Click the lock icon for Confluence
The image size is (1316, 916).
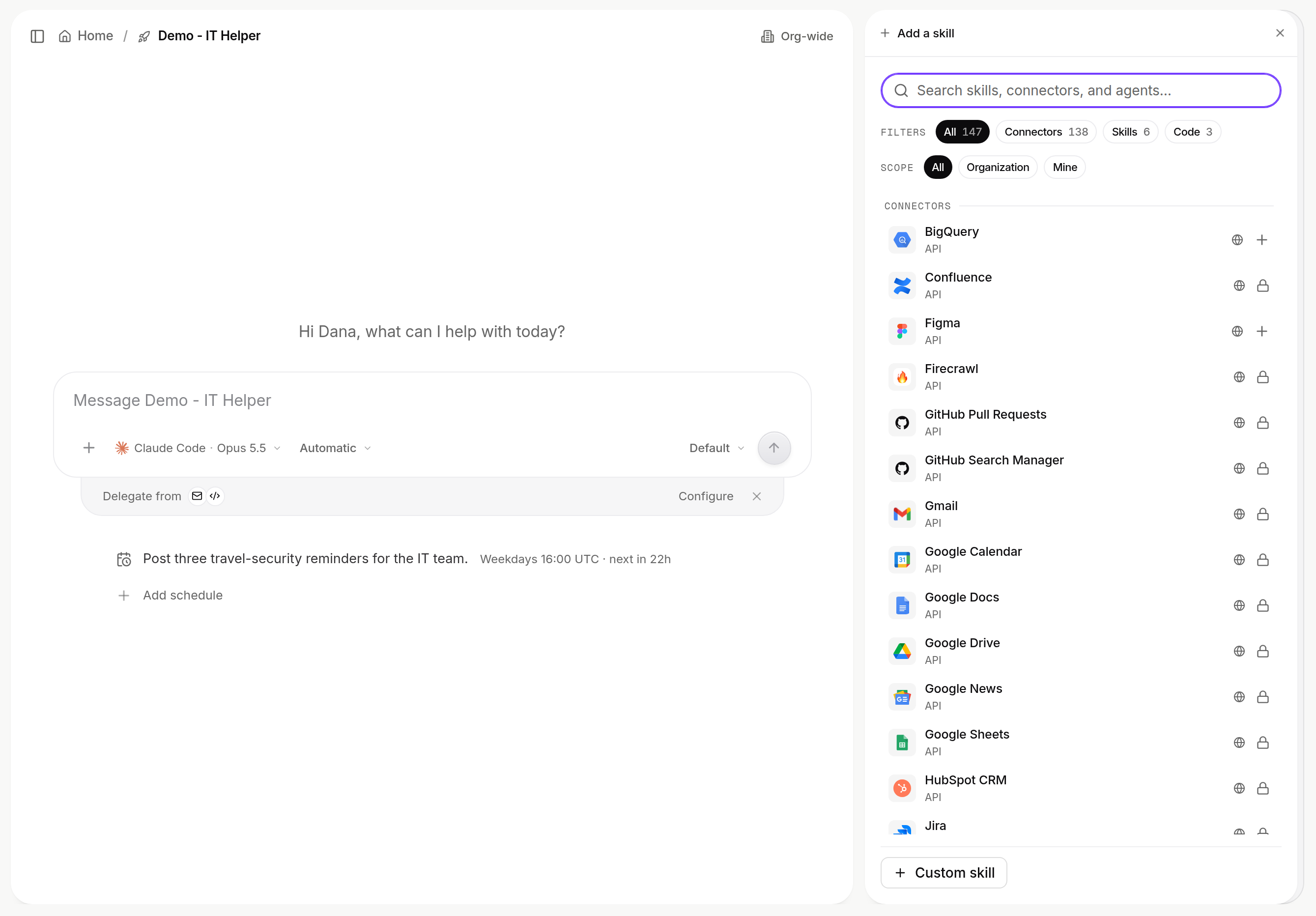1262,286
